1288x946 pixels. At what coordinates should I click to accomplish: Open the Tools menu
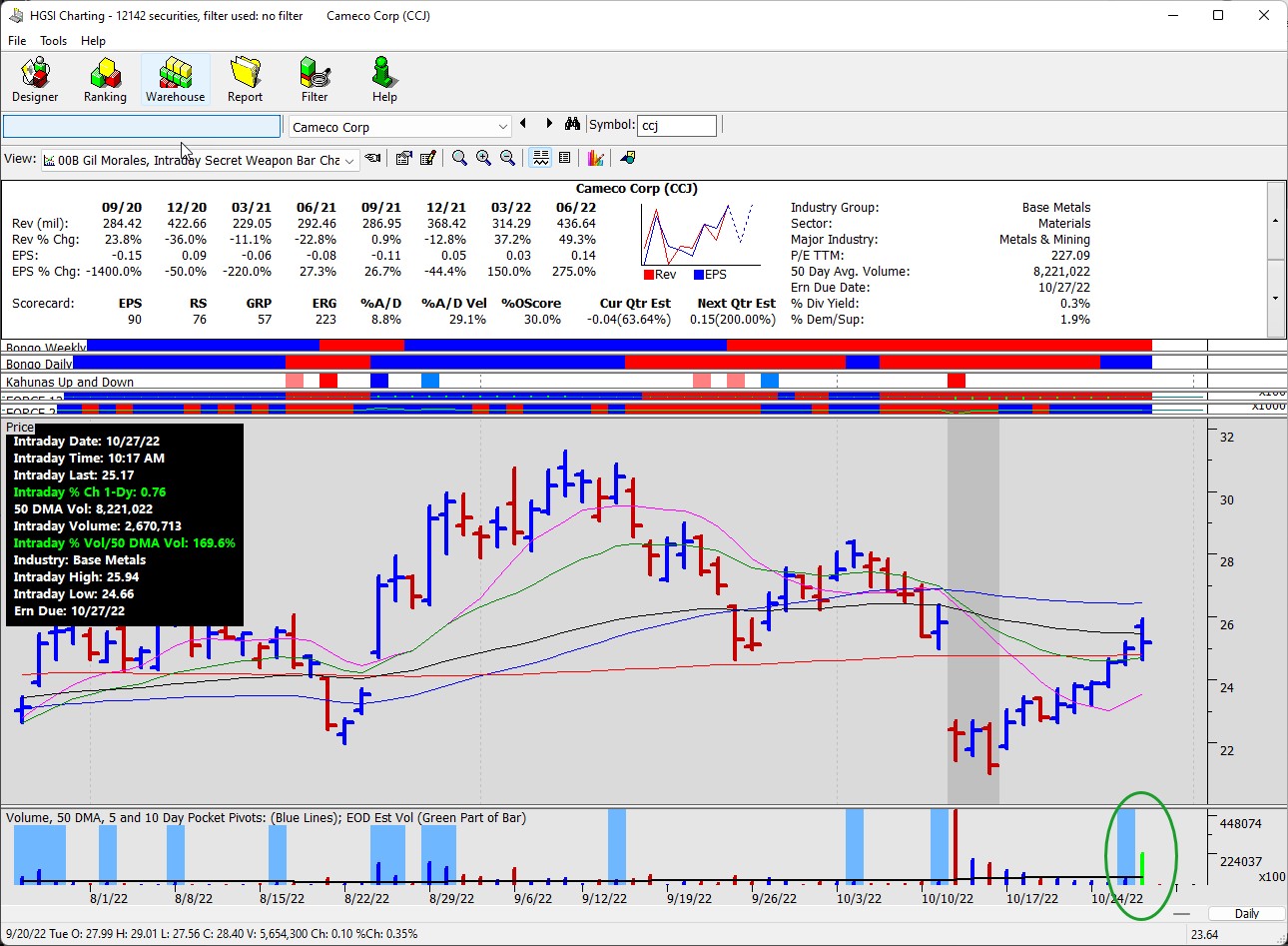(x=53, y=41)
